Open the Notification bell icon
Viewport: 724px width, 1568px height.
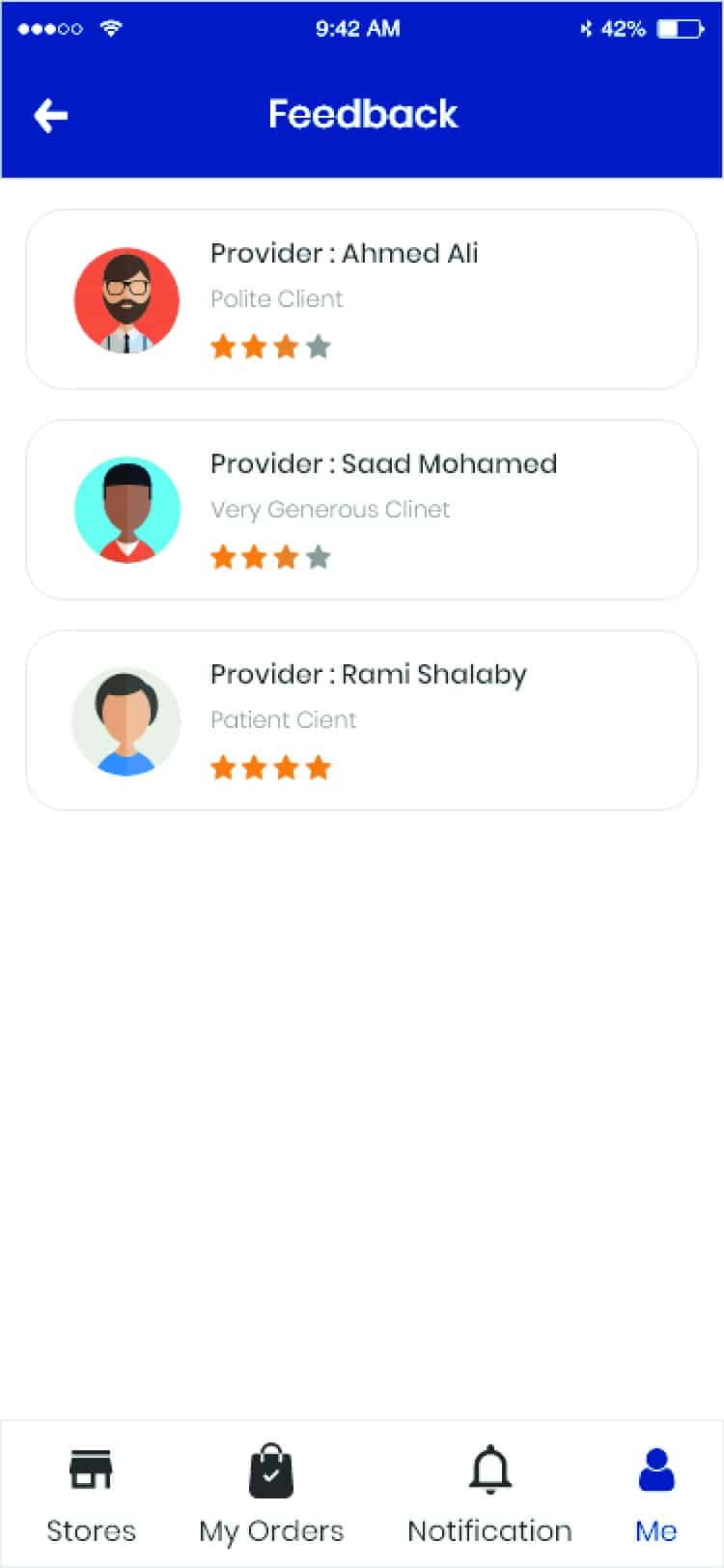point(489,1470)
